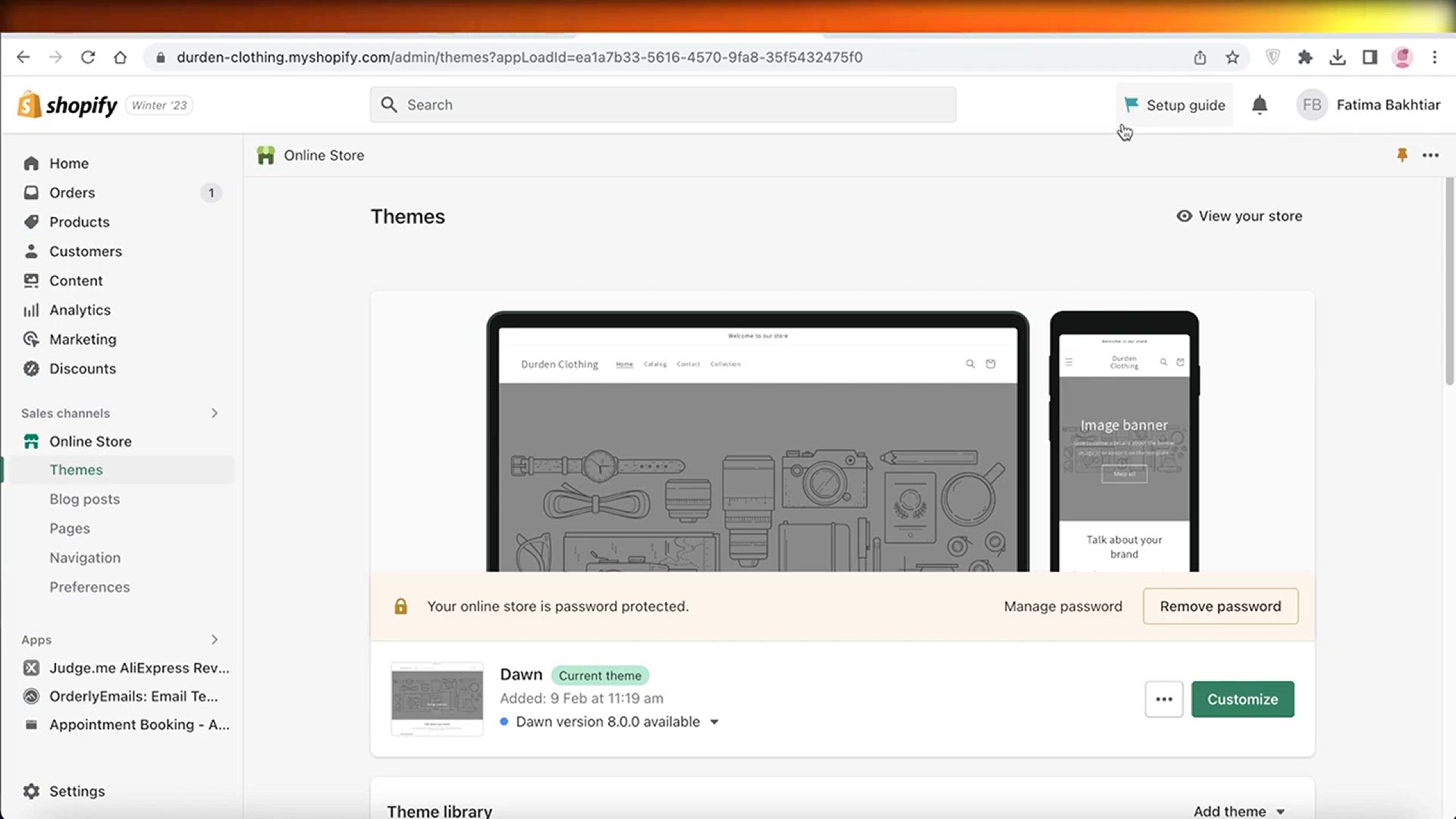This screenshot has width=1456, height=819.
Task: Click the browser back arrow
Action: (x=23, y=57)
